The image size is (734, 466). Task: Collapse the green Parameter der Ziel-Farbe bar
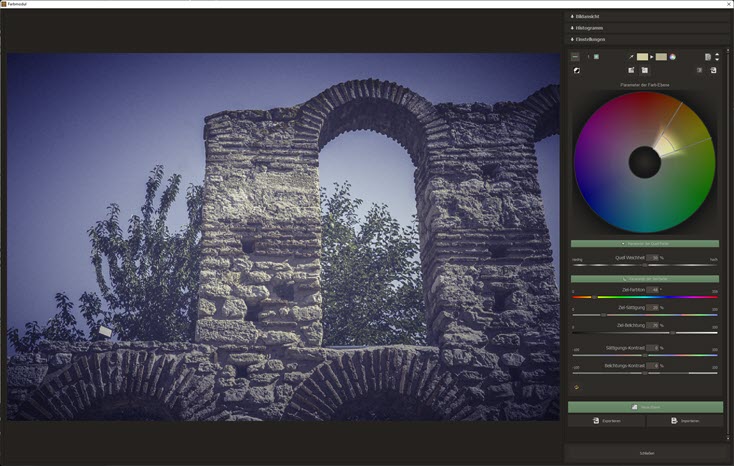pyautogui.click(x=645, y=279)
